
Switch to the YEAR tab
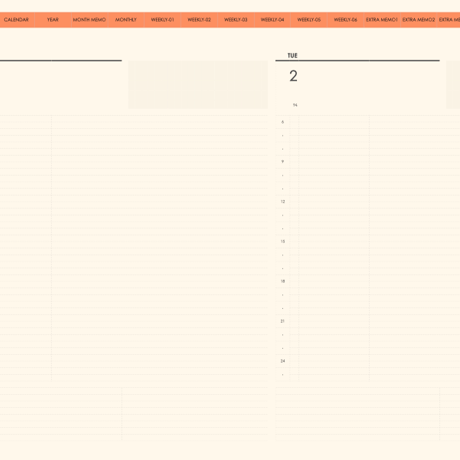[53, 20]
